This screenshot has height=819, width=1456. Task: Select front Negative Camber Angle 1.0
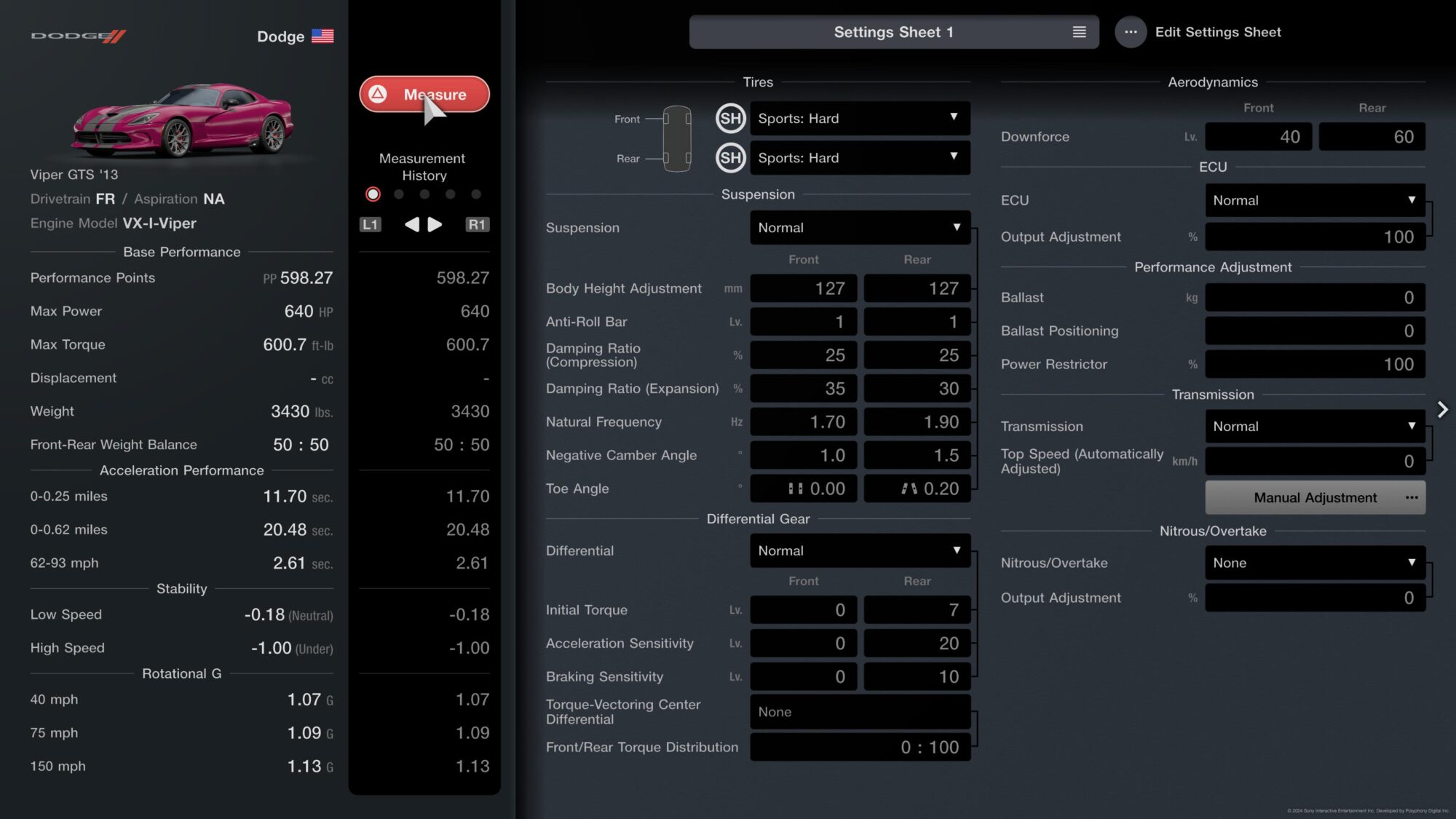[803, 456]
